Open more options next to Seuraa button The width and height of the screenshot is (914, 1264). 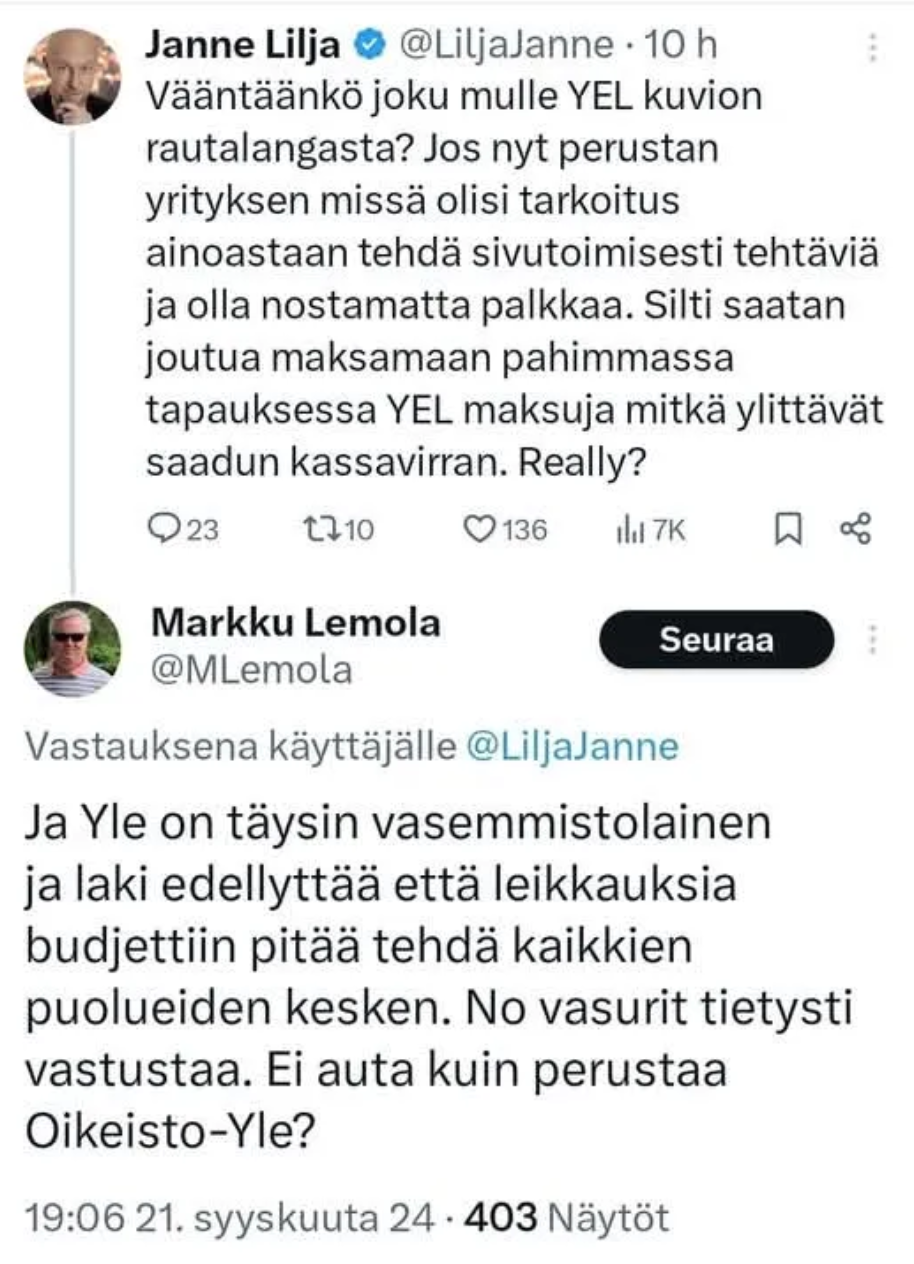873,639
